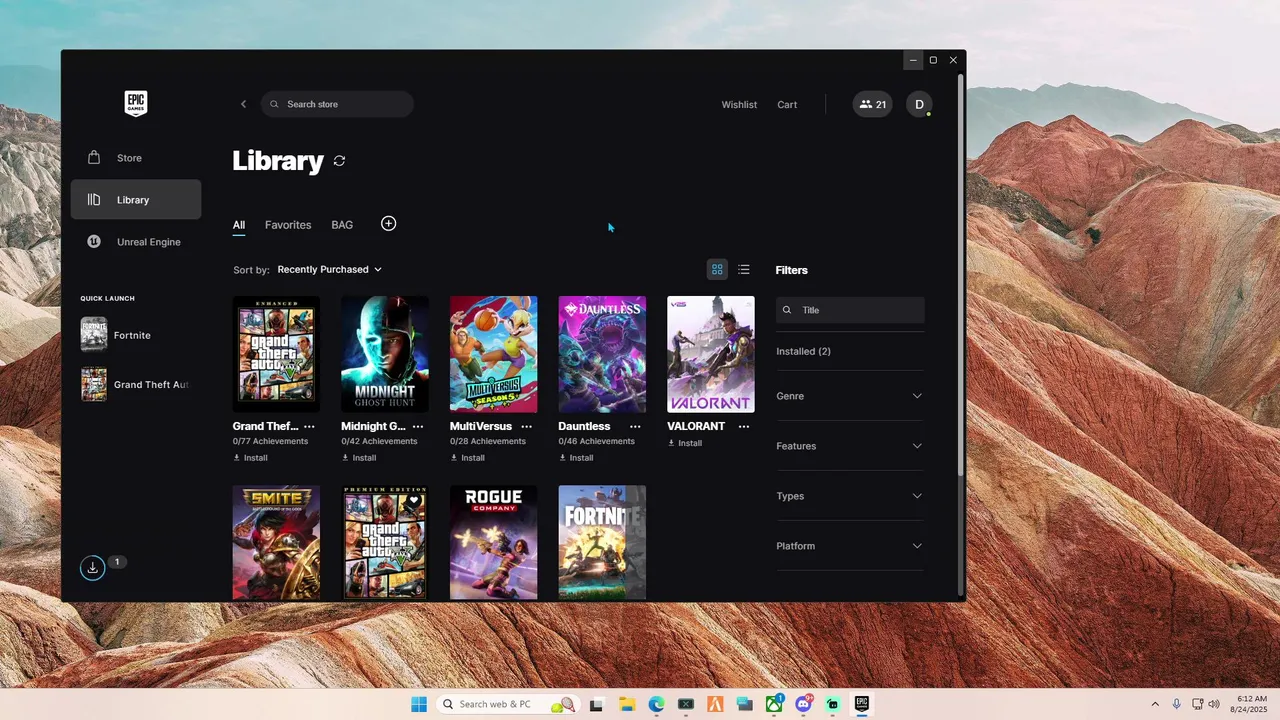Image resolution: width=1280 pixels, height=720 pixels.
Task: Open the Rogue Company cover
Action: pyautogui.click(x=493, y=543)
